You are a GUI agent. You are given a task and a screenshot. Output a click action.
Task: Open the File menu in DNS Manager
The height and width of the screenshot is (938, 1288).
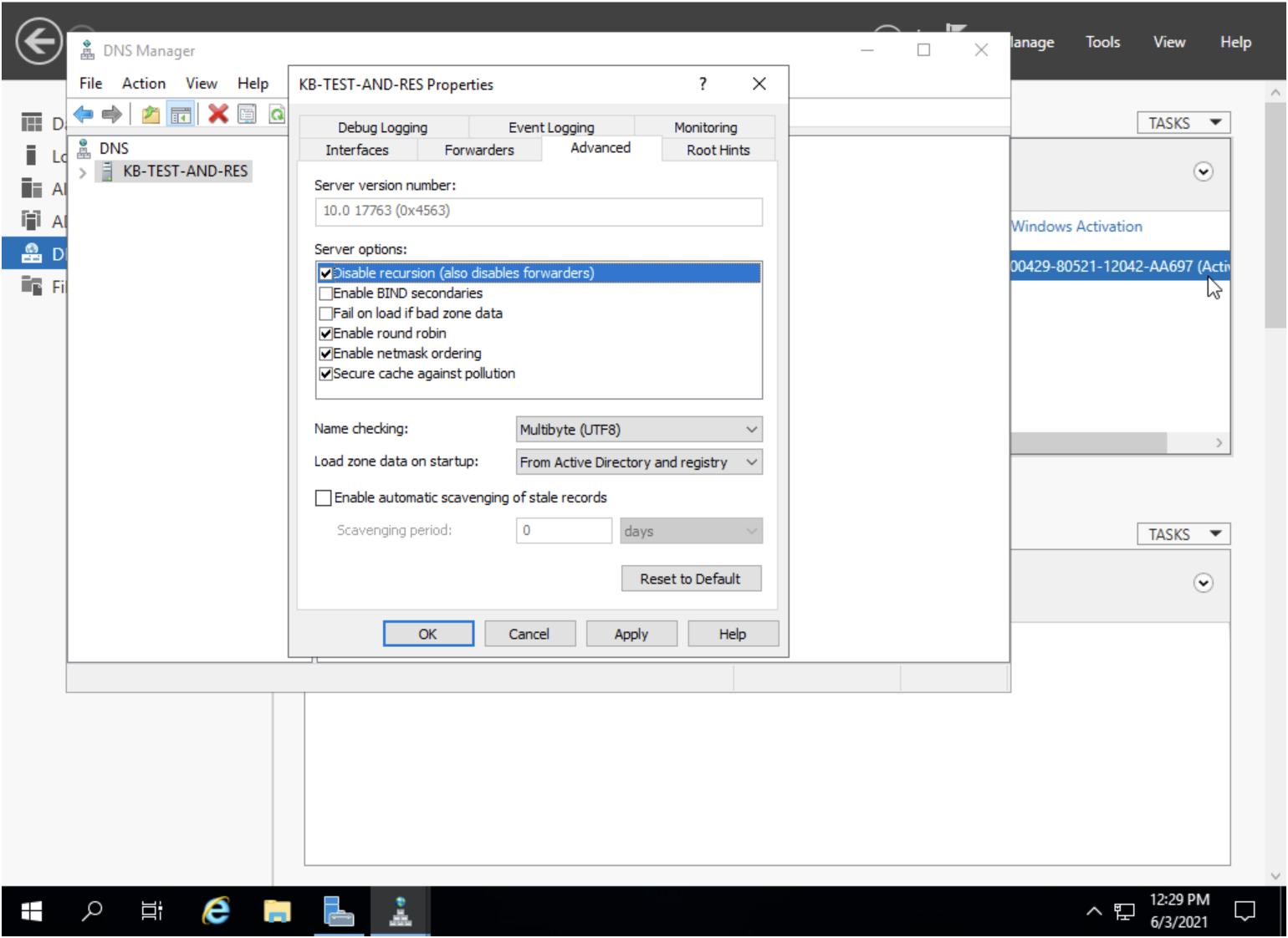point(90,84)
